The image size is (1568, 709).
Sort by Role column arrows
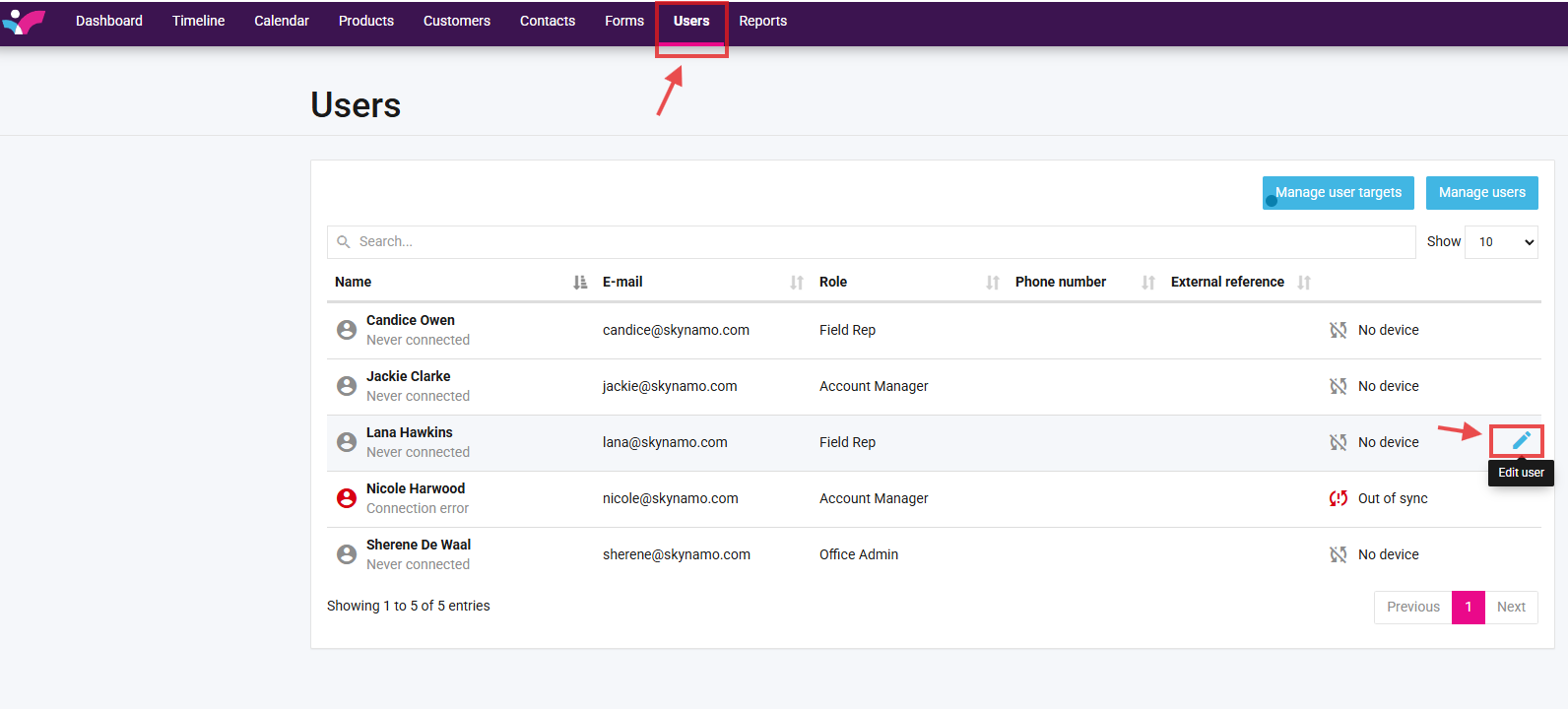(x=993, y=283)
